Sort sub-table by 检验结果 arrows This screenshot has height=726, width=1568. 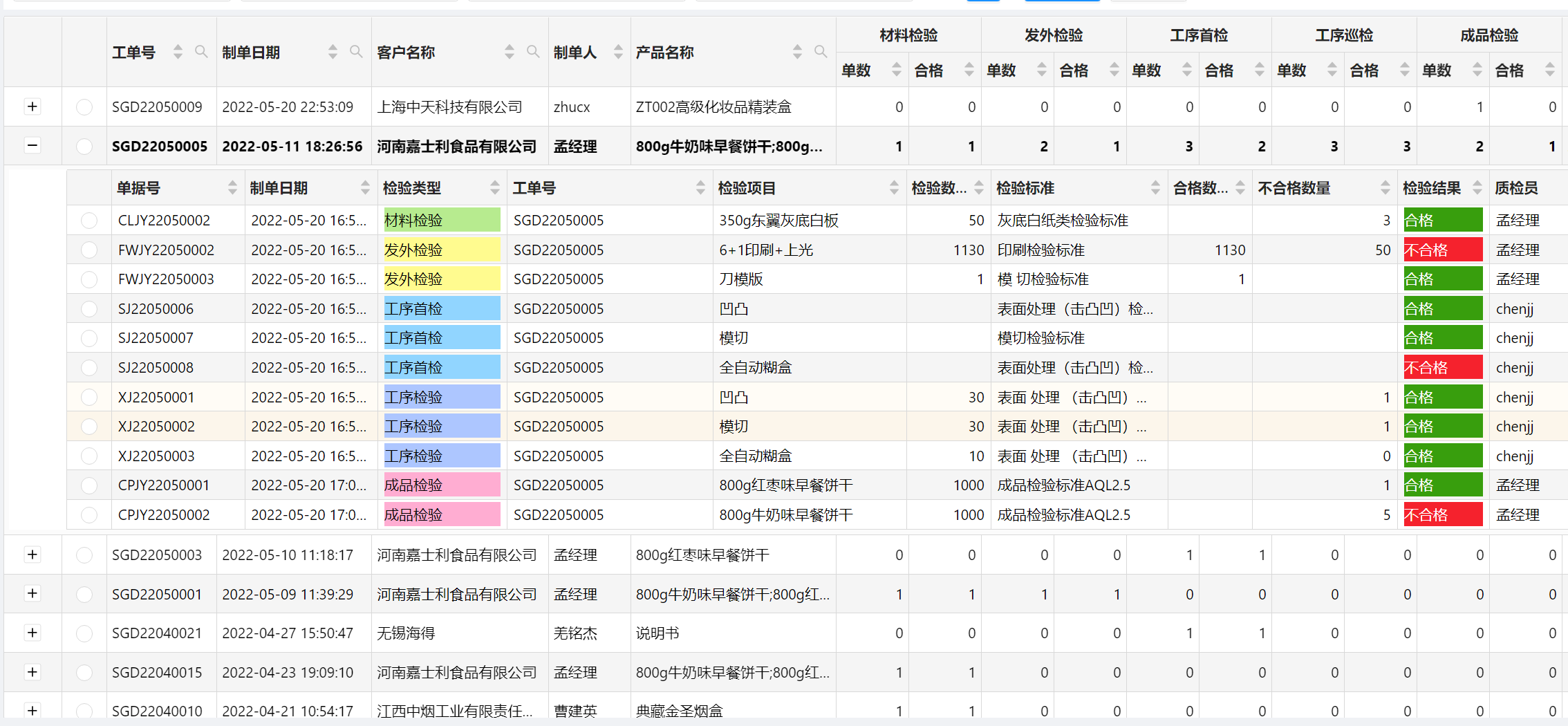pyautogui.click(x=1477, y=187)
